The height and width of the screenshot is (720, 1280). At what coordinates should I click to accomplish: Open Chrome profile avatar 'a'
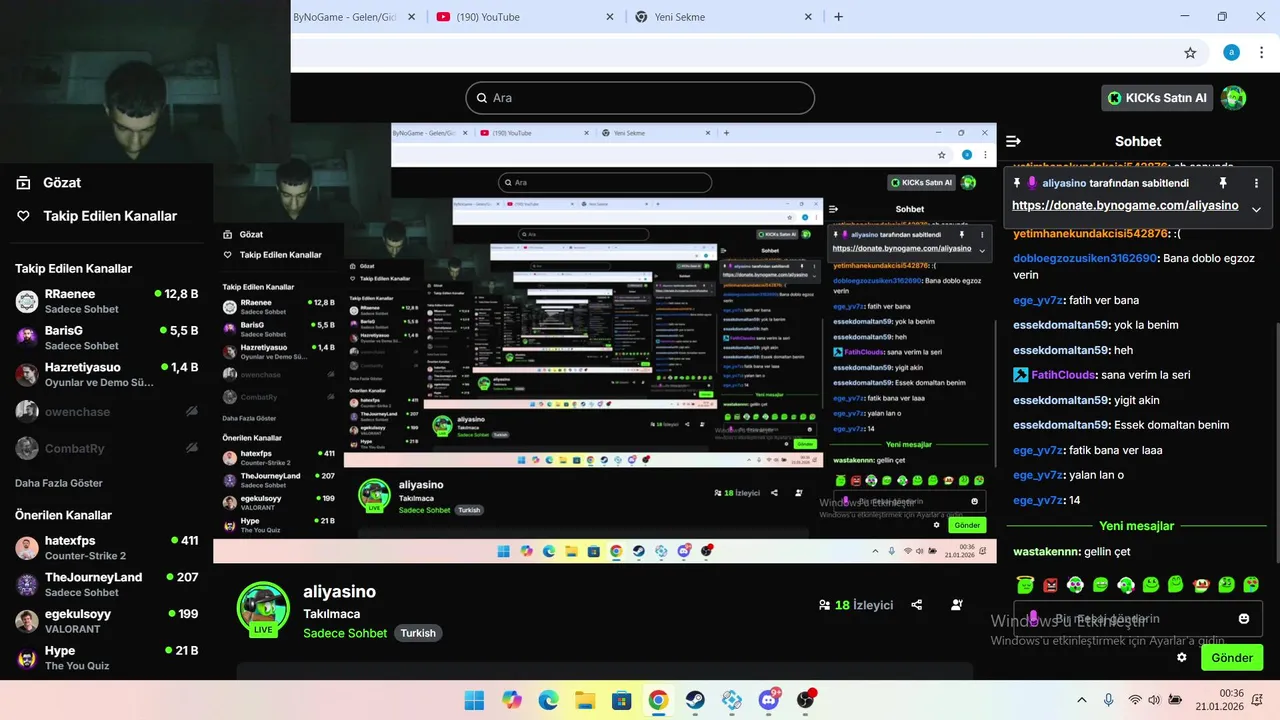pyautogui.click(x=1231, y=53)
